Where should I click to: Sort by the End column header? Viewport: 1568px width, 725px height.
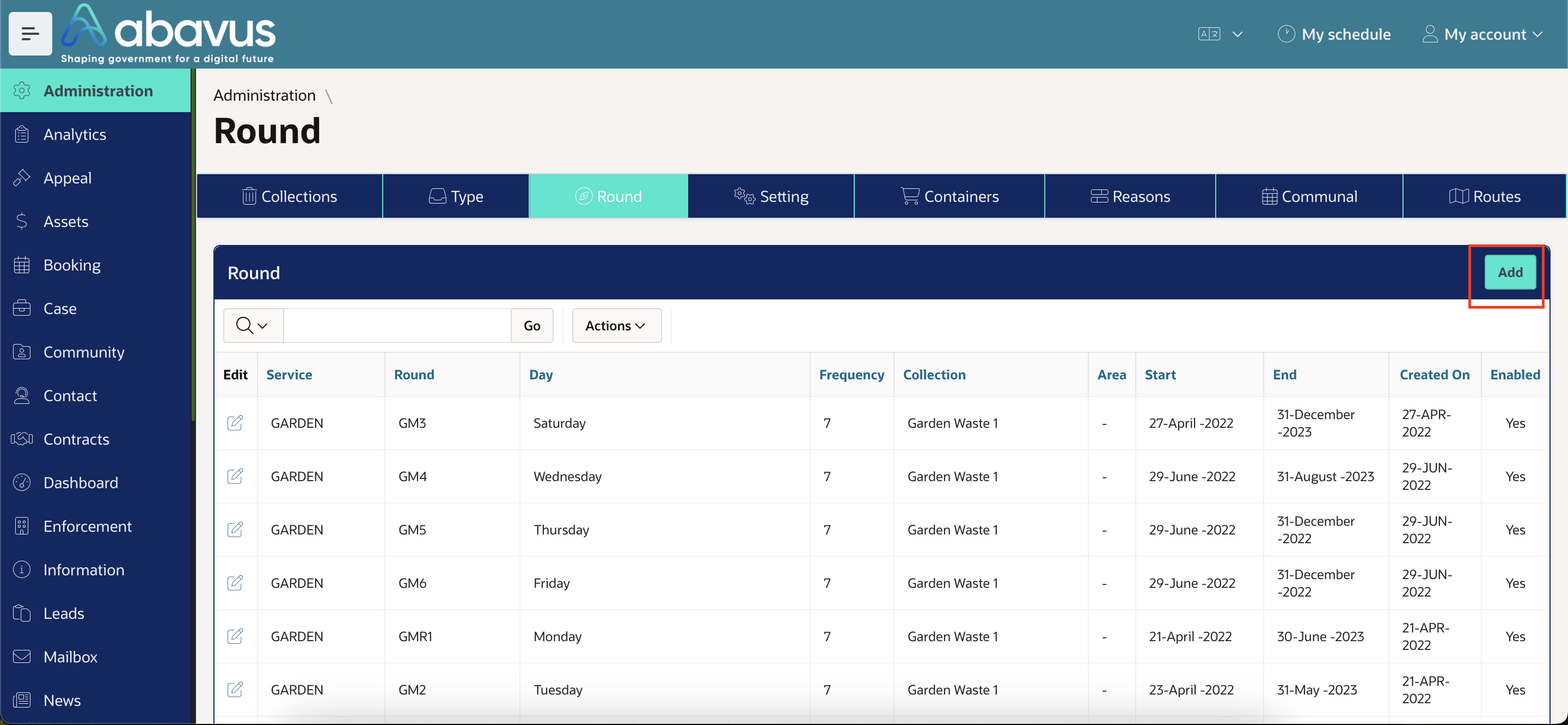(1284, 374)
